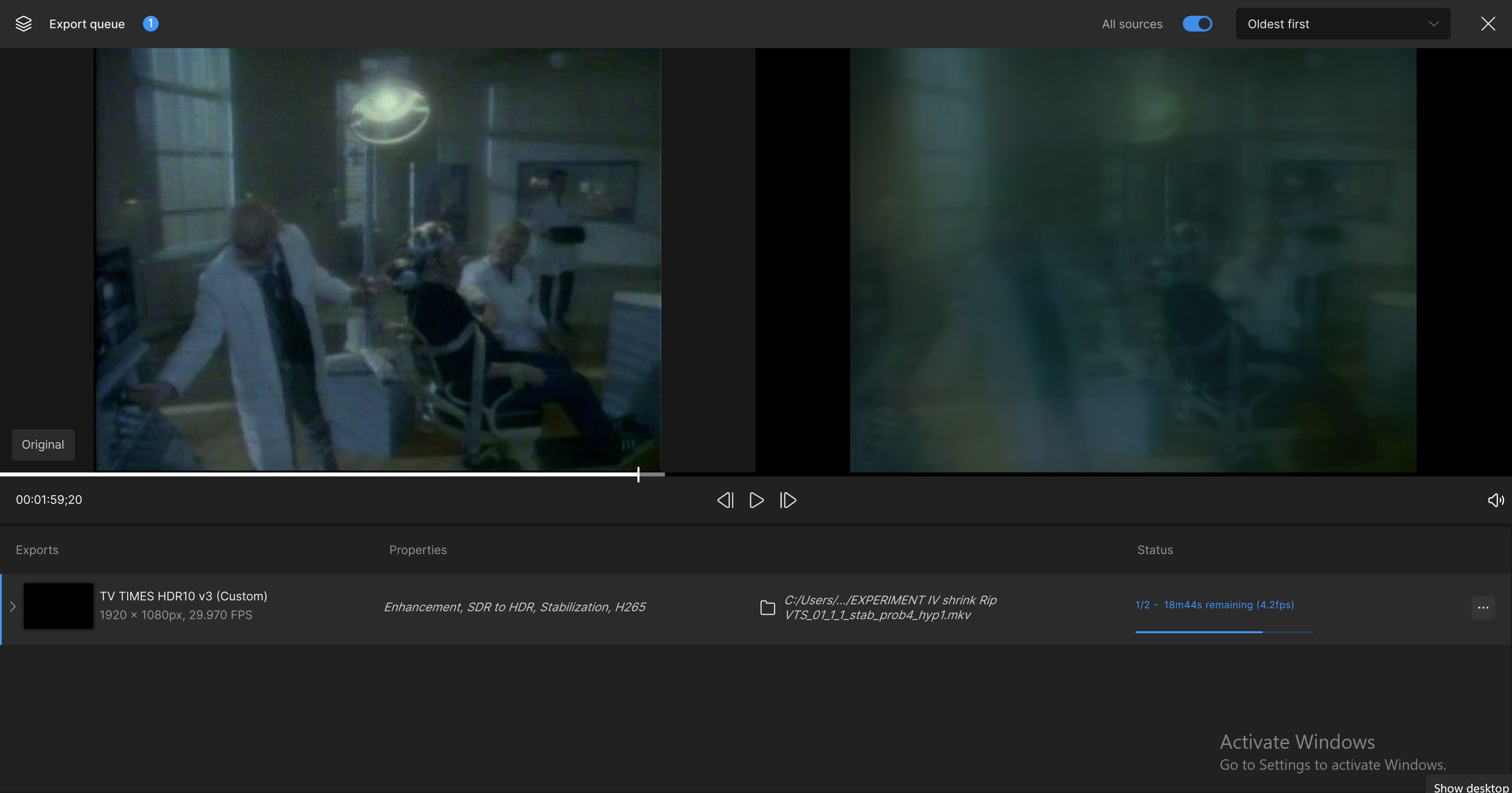
Task: Mute the preview audio speaker icon
Action: [1495, 500]
